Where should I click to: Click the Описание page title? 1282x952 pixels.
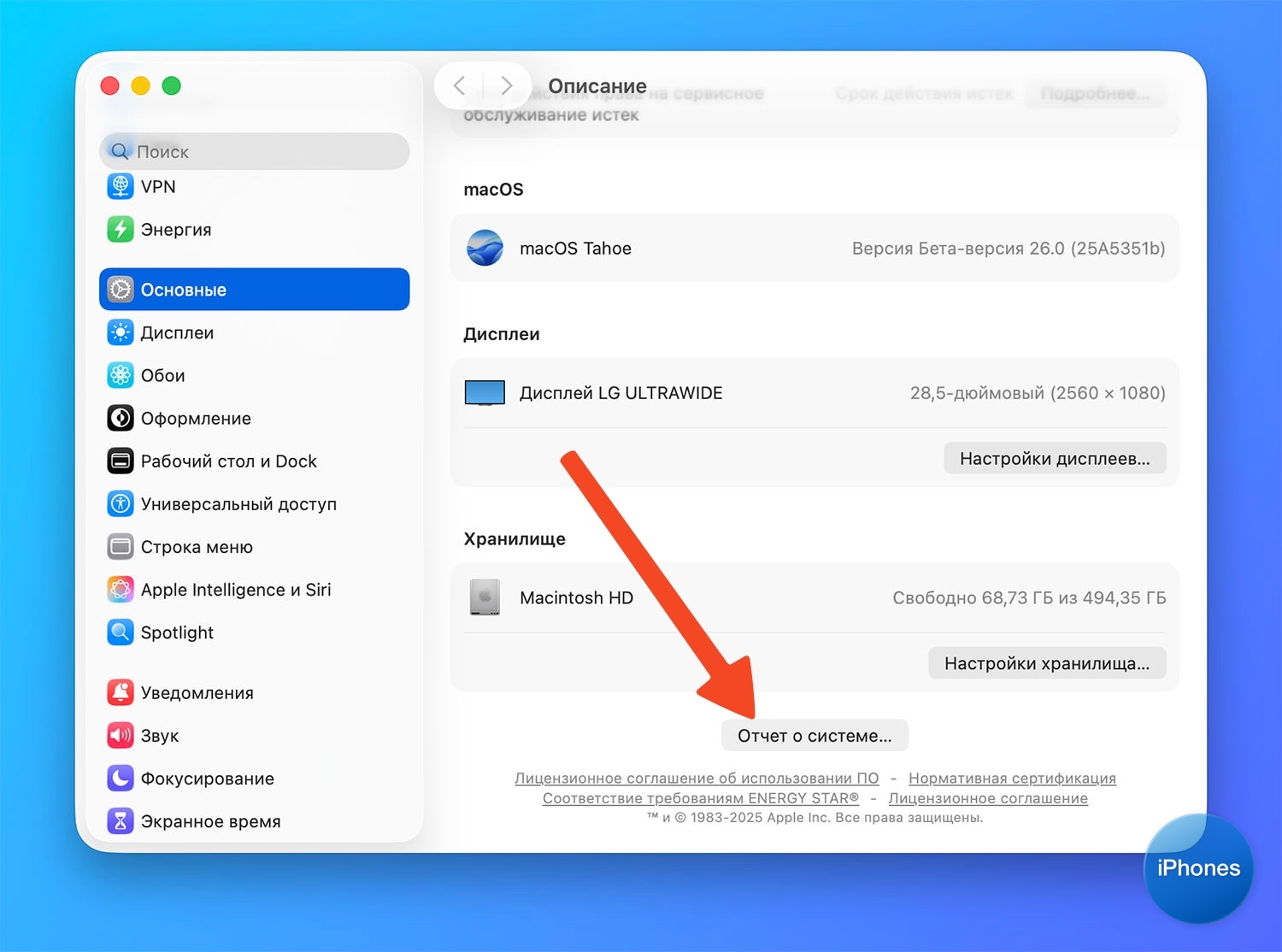point(597,85)
